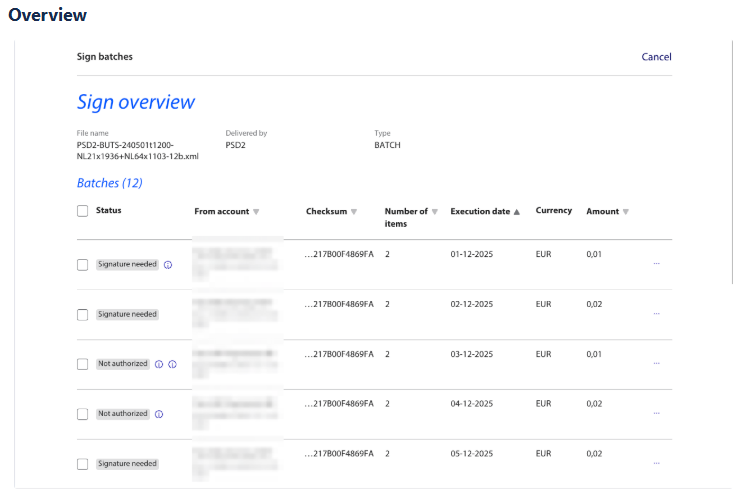744x491 pixels.
Task: Click Not authorized badge for 03-12-2025
Action: pos(123,364)
